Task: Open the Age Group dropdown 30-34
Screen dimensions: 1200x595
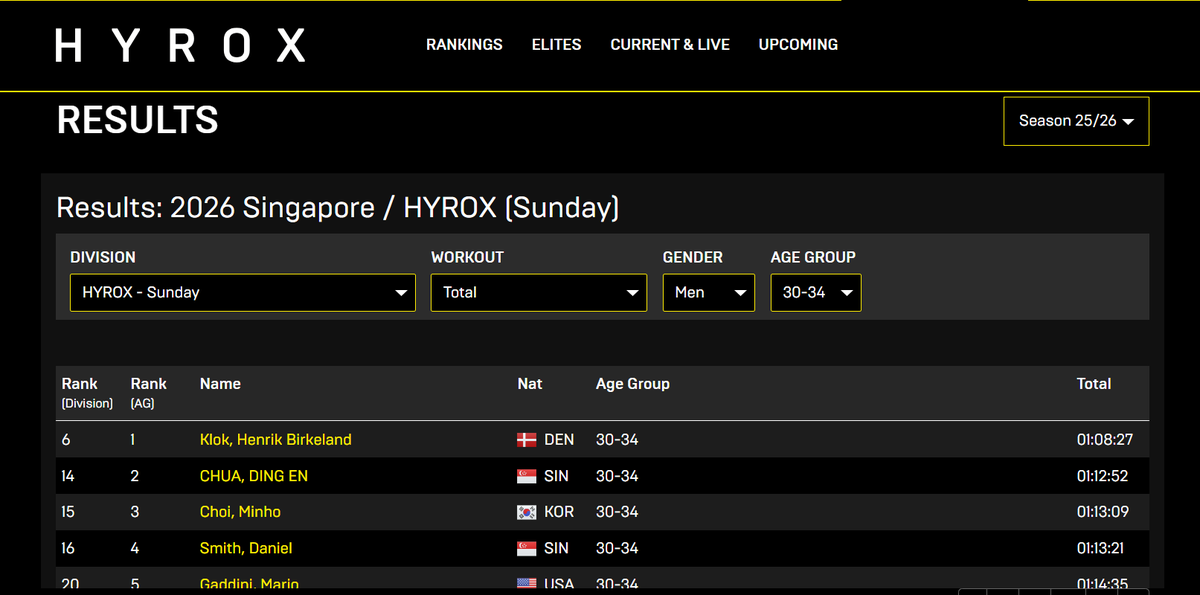Action: click(x=816, y=293)
